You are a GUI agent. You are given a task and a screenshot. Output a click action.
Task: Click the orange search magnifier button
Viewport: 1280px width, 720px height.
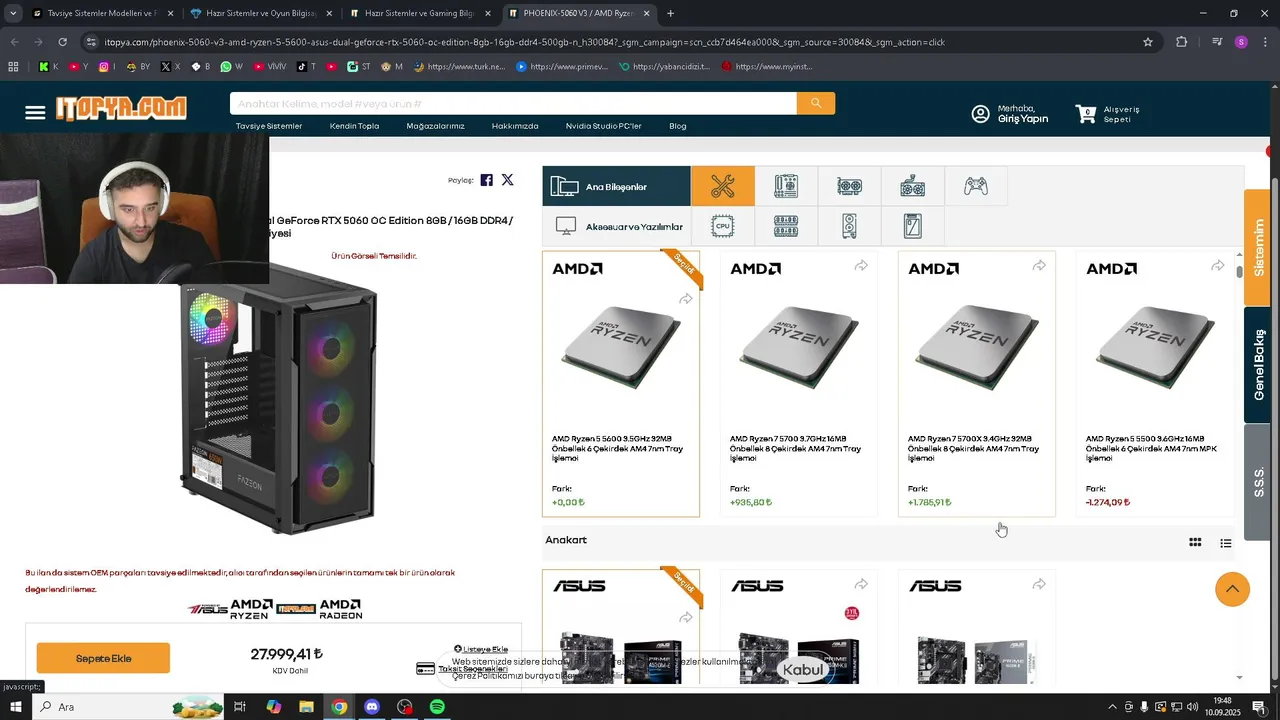pyautogui.click(x=816, y=103)
